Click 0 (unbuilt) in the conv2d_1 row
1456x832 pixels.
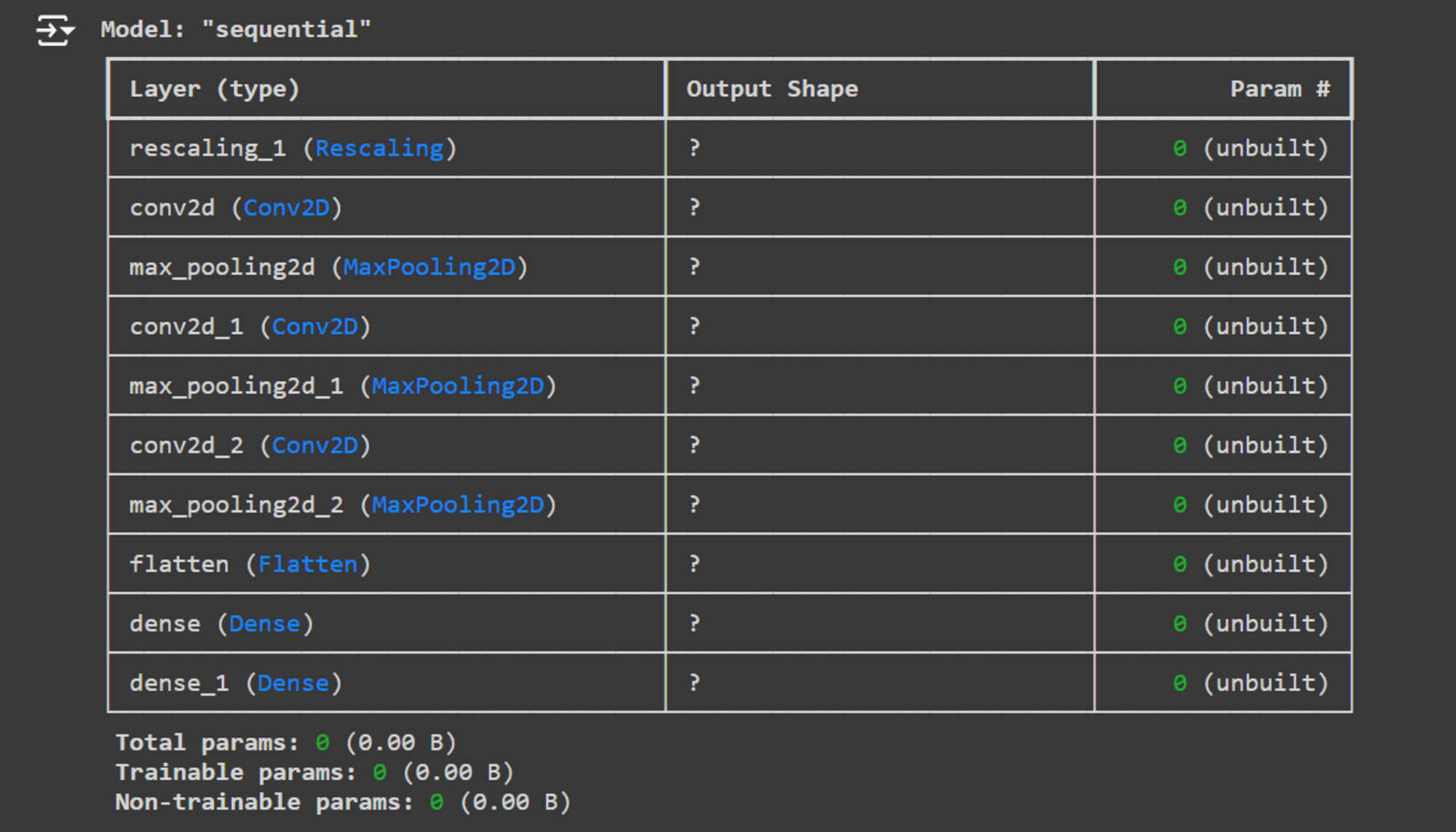click(1251, 327)
